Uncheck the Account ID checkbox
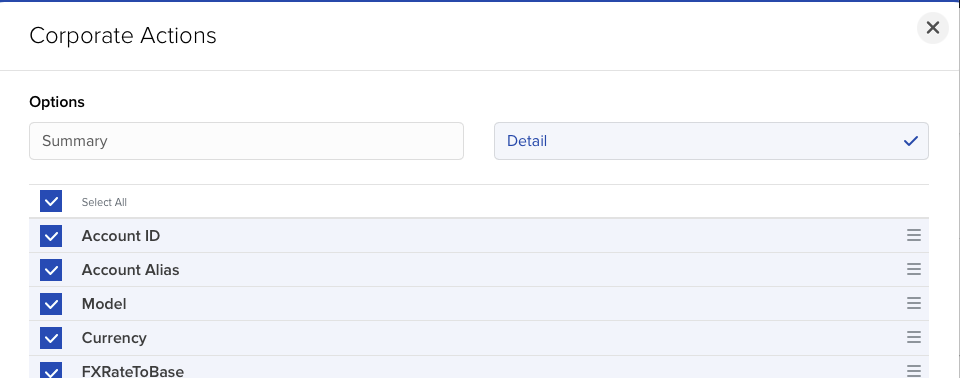Screen dimensions: 960x378 (51, 235)
